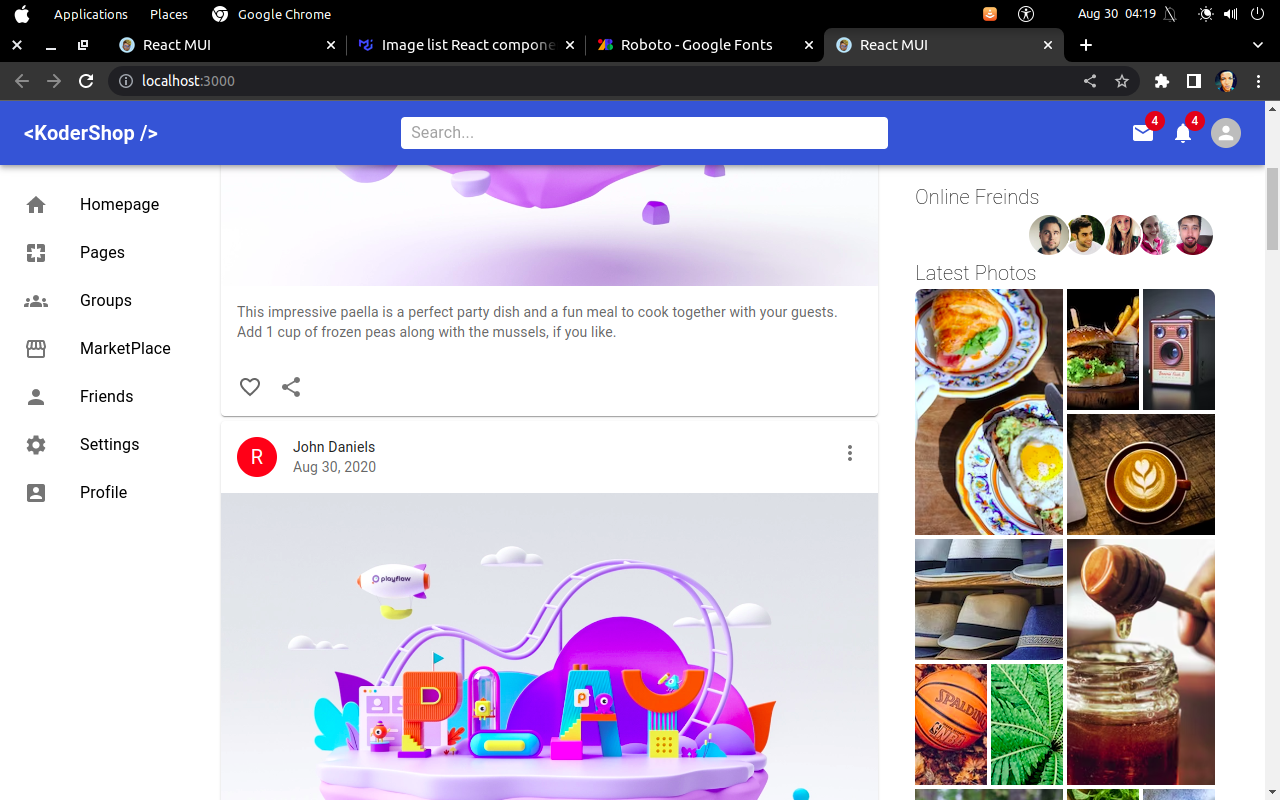Image resolution: width=1280 pixels, height=800 pixels.
Task: Open the Spalding basketball photo thumbnail
Action: pyautogui.click(x=951, y=724)
